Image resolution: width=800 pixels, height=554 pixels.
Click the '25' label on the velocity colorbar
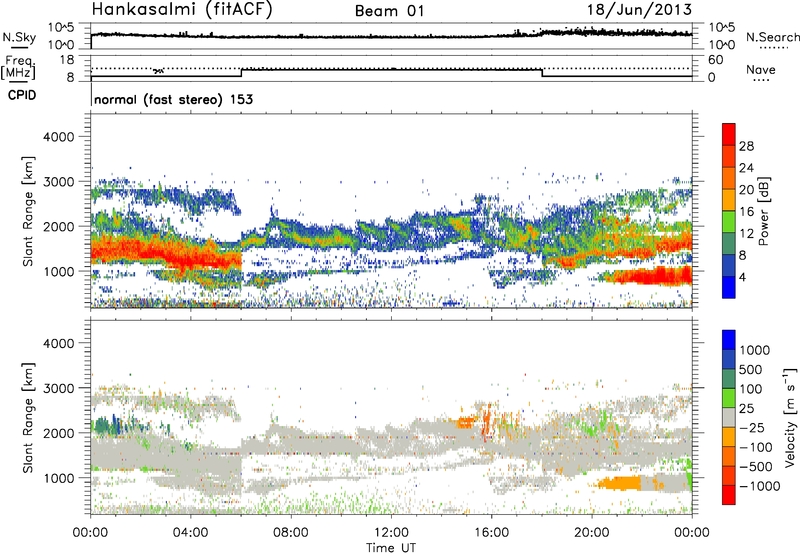pyautogui.click(x=747, y=409)
